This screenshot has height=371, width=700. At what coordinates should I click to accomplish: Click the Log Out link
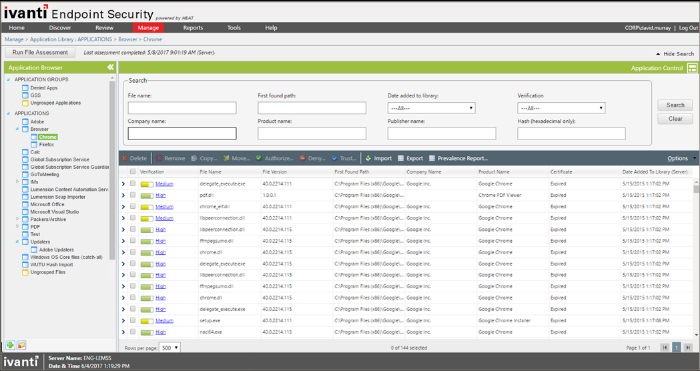click(688, 28)
